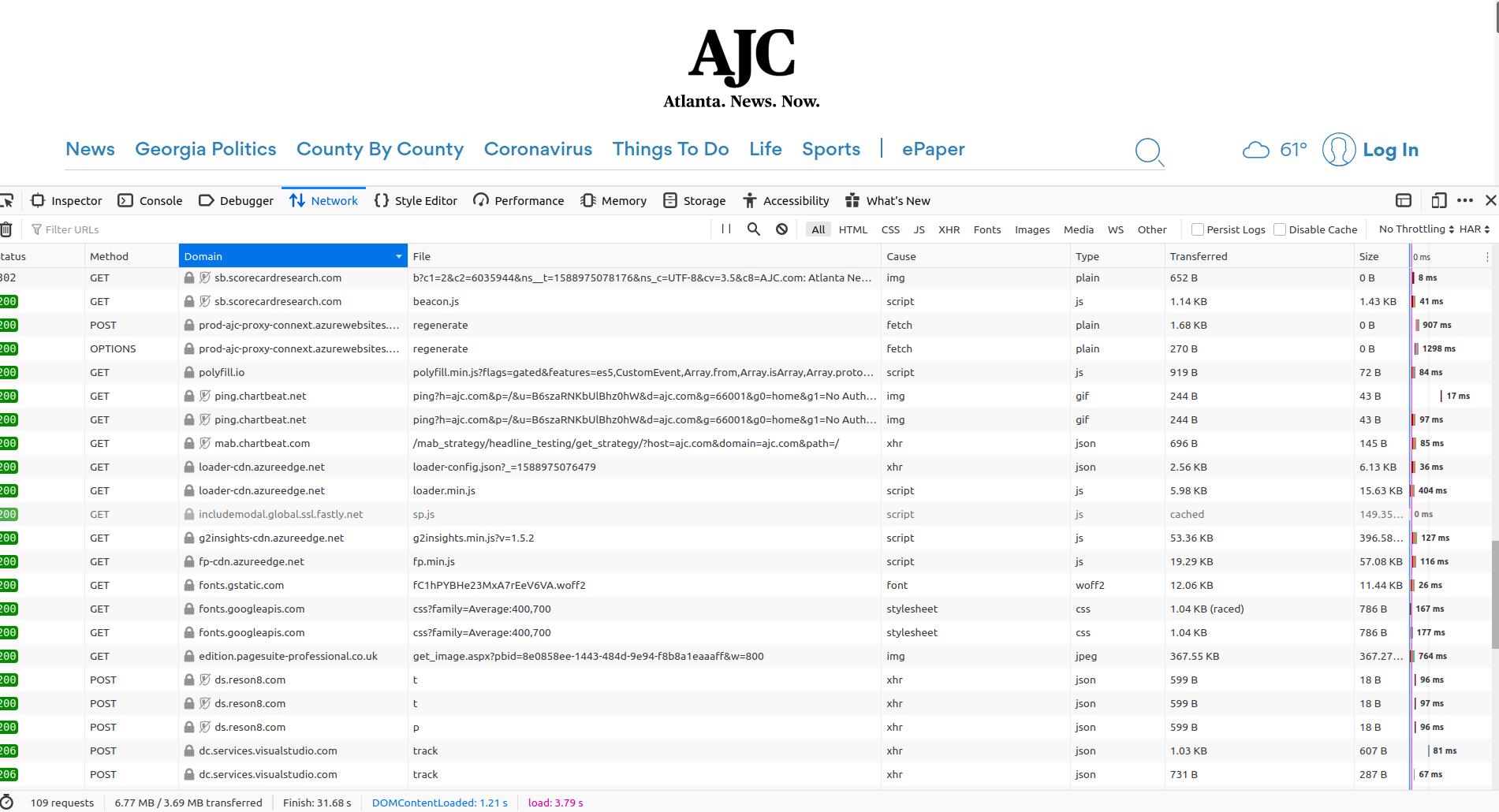This screenshot has width=1499, height=812.
Task: Switch to the Console tab
Action: (150, 201)
